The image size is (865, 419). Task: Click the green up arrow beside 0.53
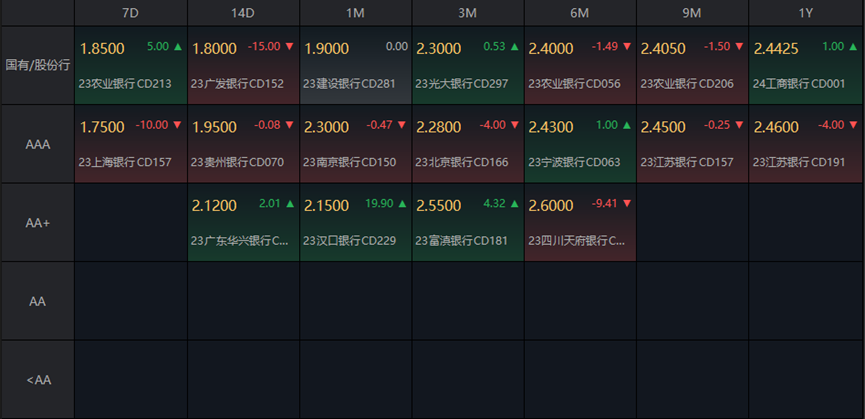point(515,47)
